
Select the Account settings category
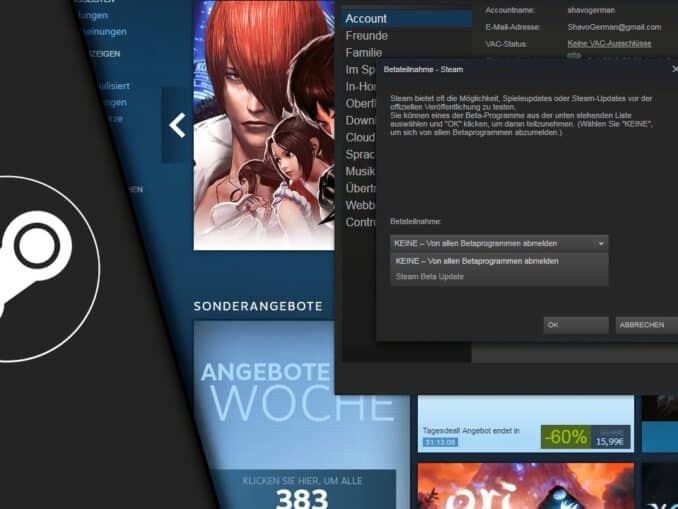coord(407,19)
